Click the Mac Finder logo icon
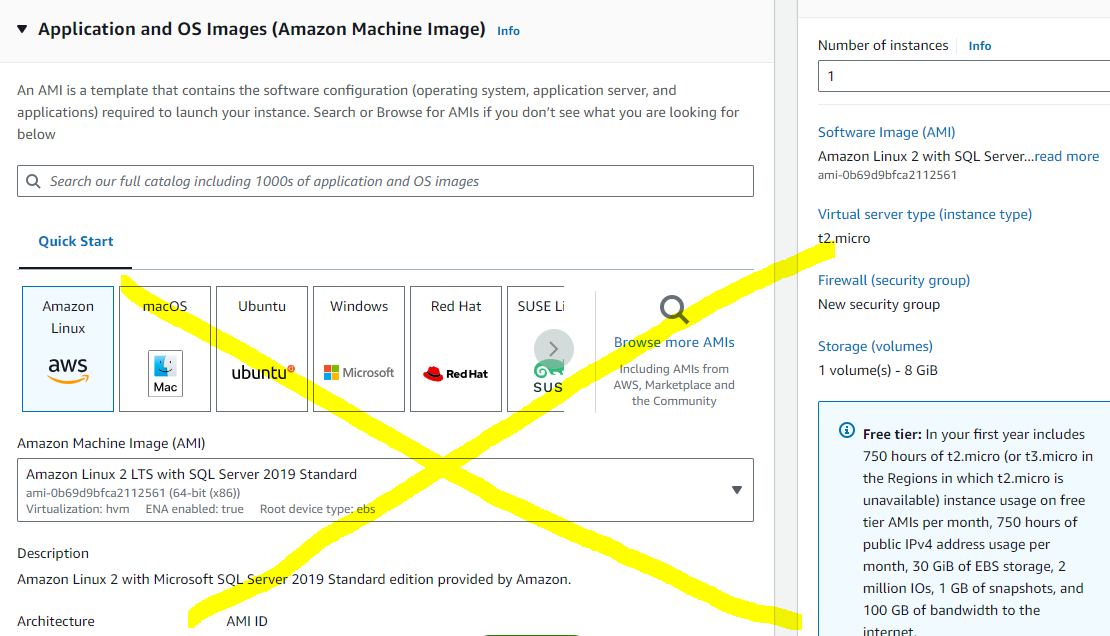The image size is (1110, 636). point(165,373)
